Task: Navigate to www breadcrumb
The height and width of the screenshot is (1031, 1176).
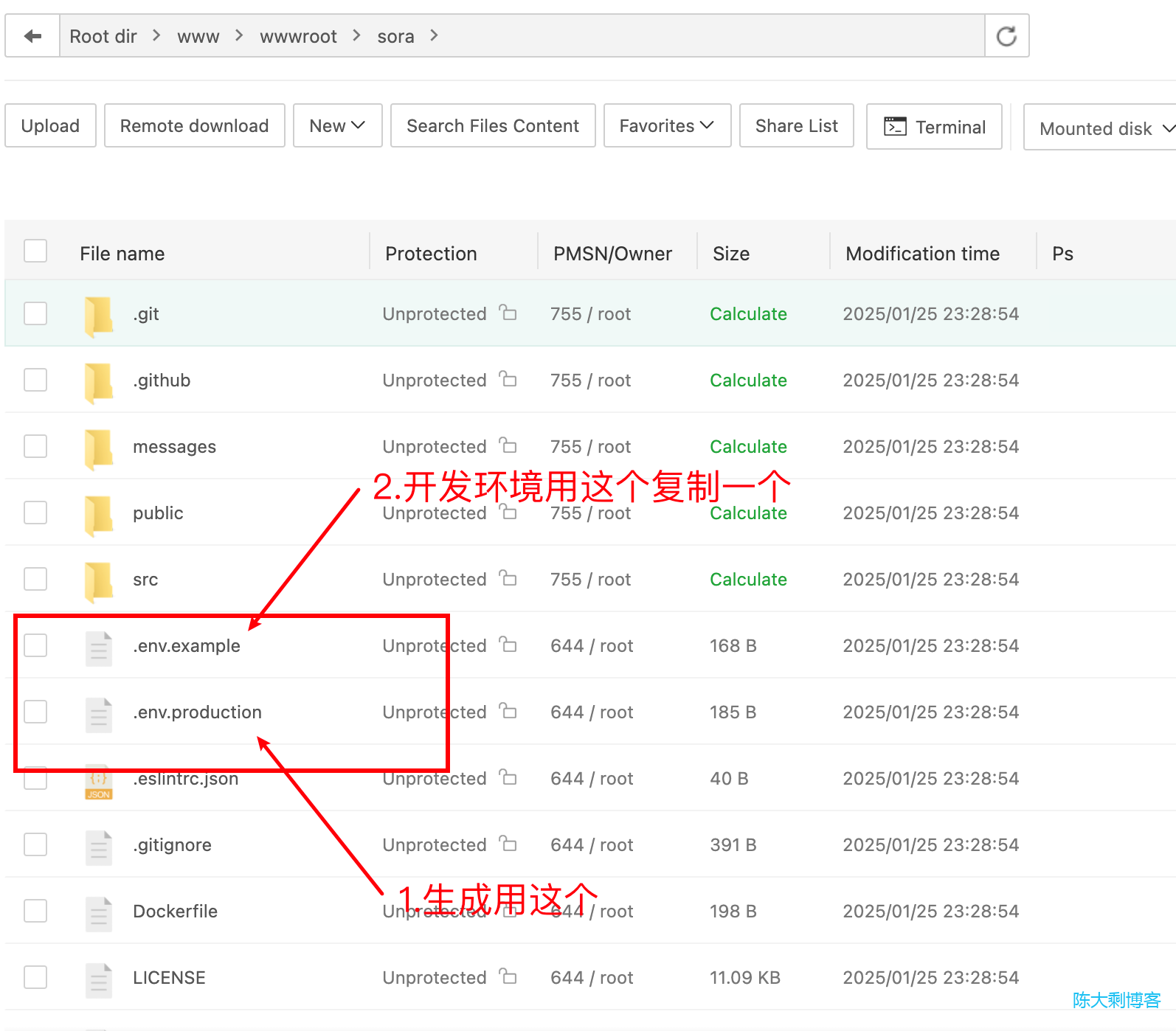Action: tap(198, 36)
